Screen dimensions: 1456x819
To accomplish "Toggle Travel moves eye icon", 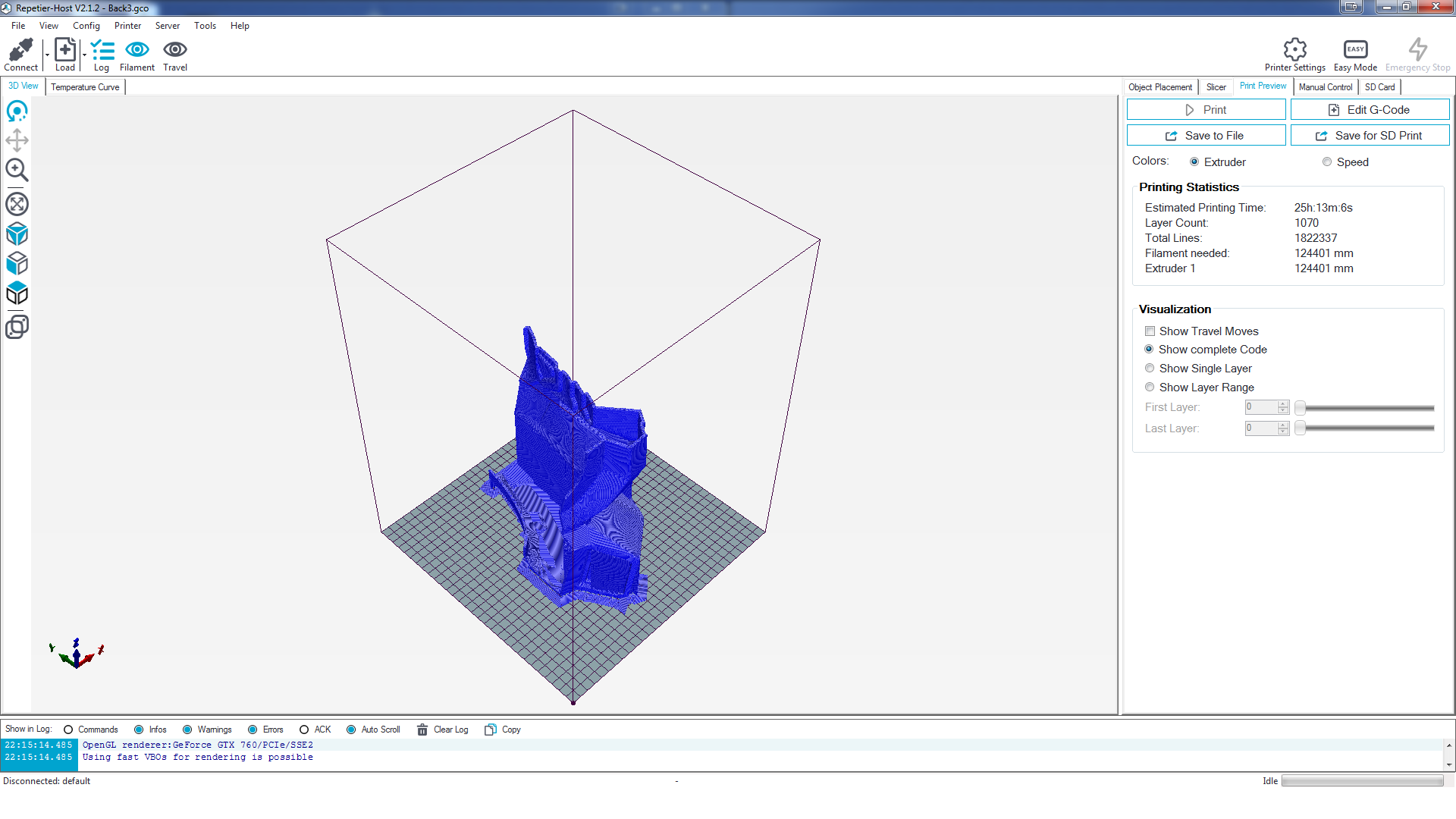I will pyautogui.click(x=174, y=50).
